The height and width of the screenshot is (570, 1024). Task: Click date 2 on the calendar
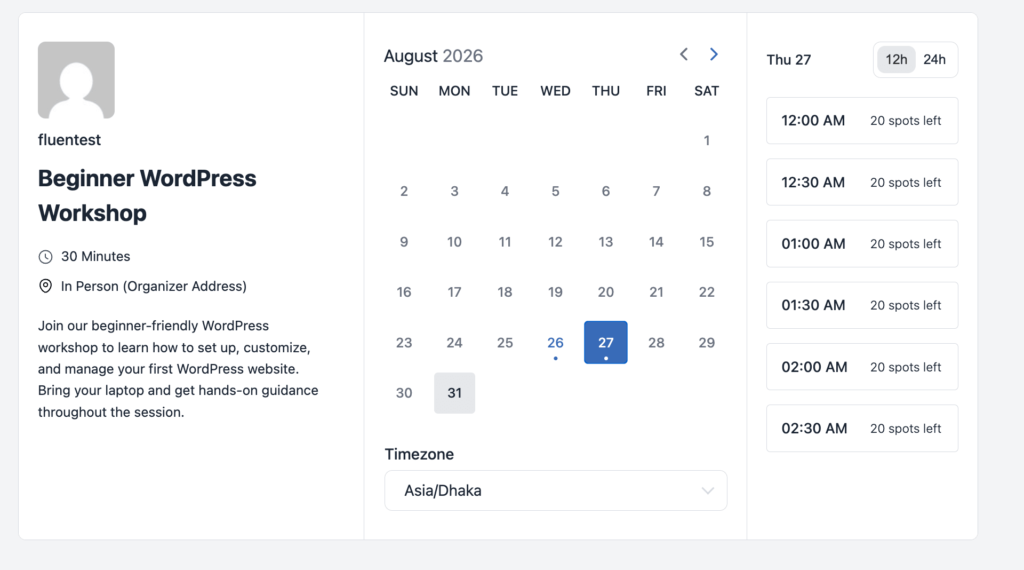pyautogui.click(x=404, y=191)
